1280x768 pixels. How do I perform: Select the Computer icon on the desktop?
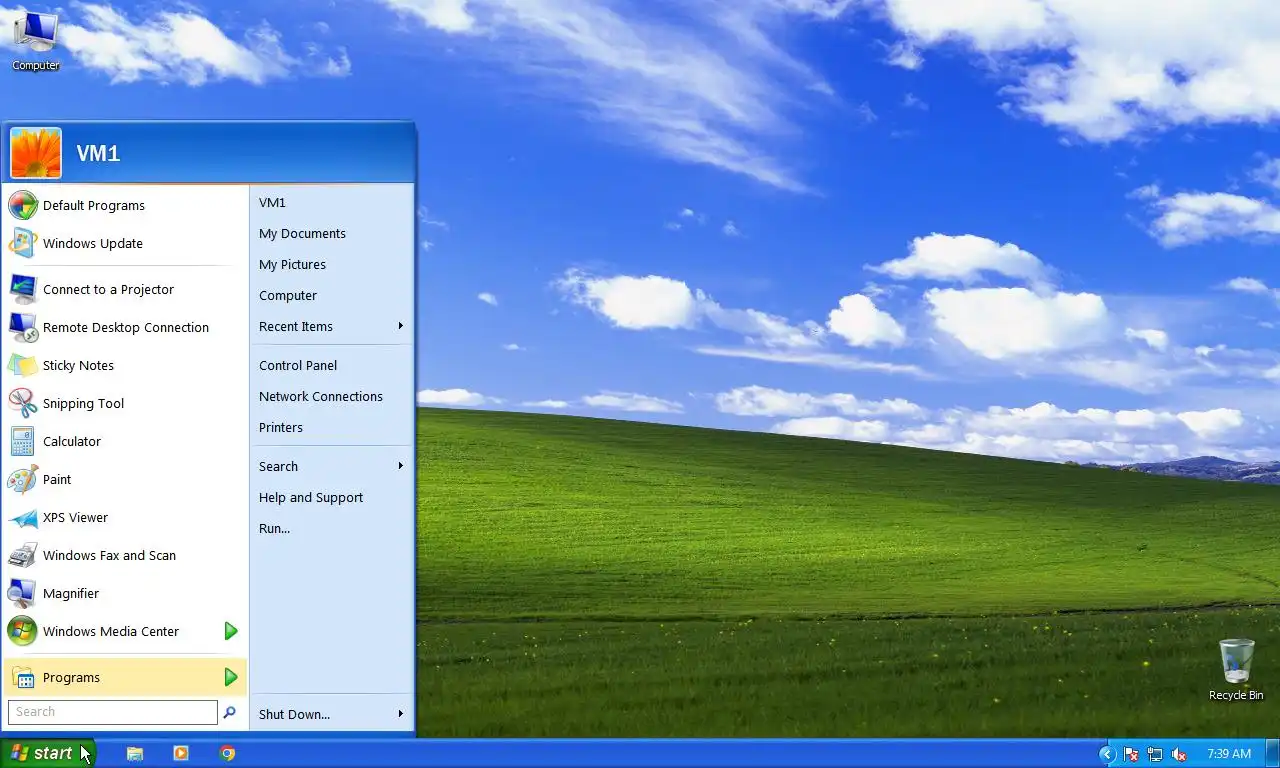pos(36,41)
